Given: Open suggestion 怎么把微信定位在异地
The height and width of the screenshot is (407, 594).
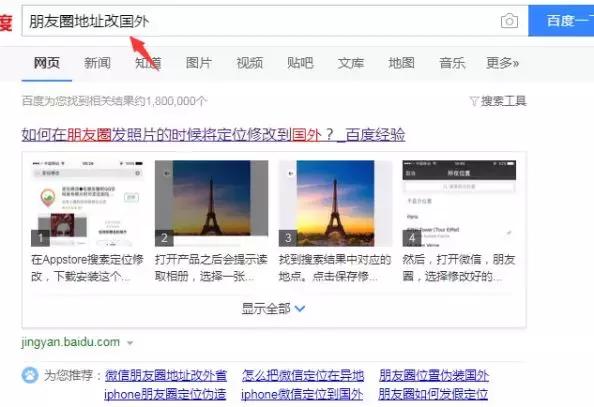Looking at the screenshot, I should click(x=303, y=376).
